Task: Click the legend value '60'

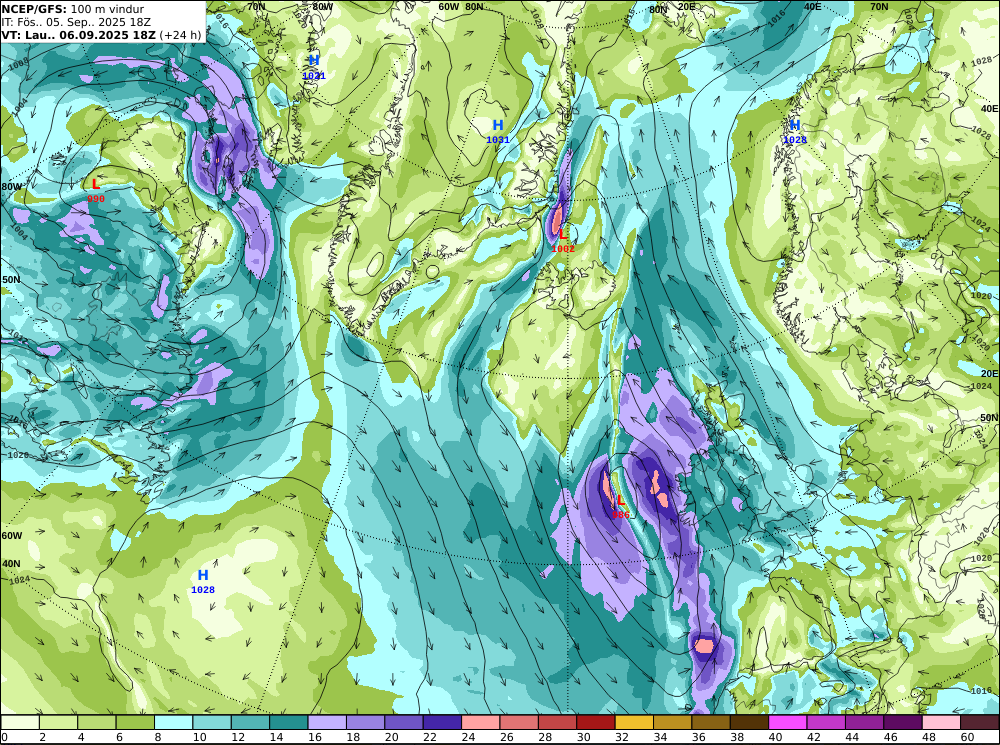Action: pos(967,737)
